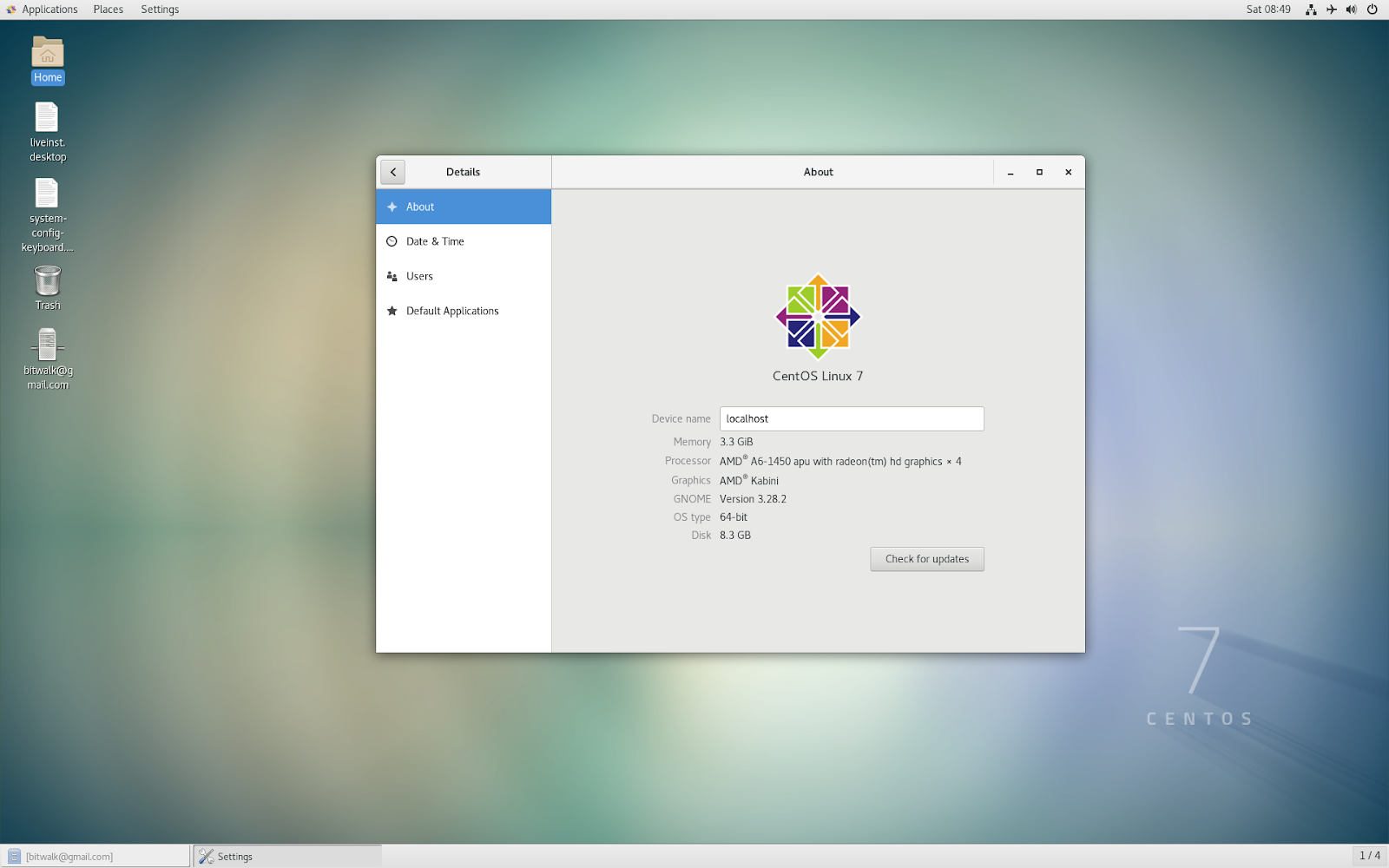Click the Settings window taskbar button
1389x868 pixels.
287,856
